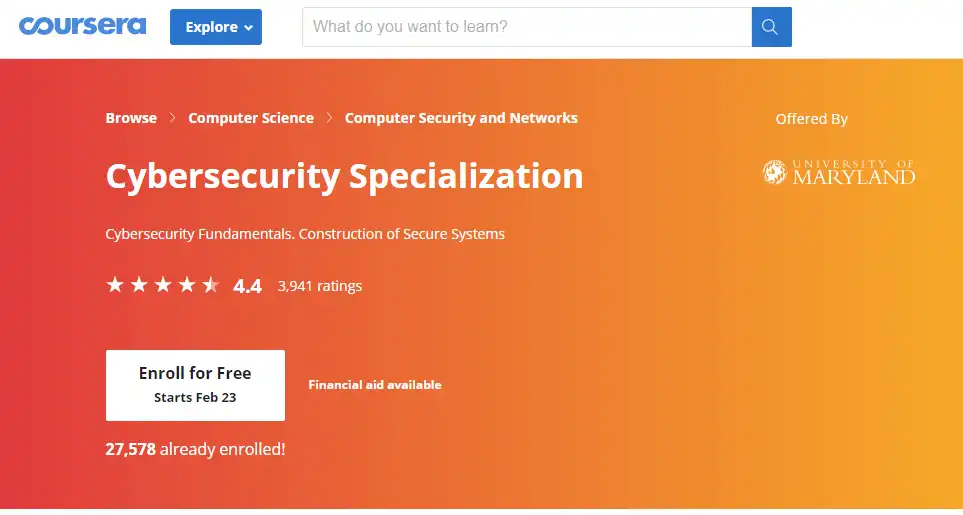
Task: Select the second rating star
Action: 138,285
